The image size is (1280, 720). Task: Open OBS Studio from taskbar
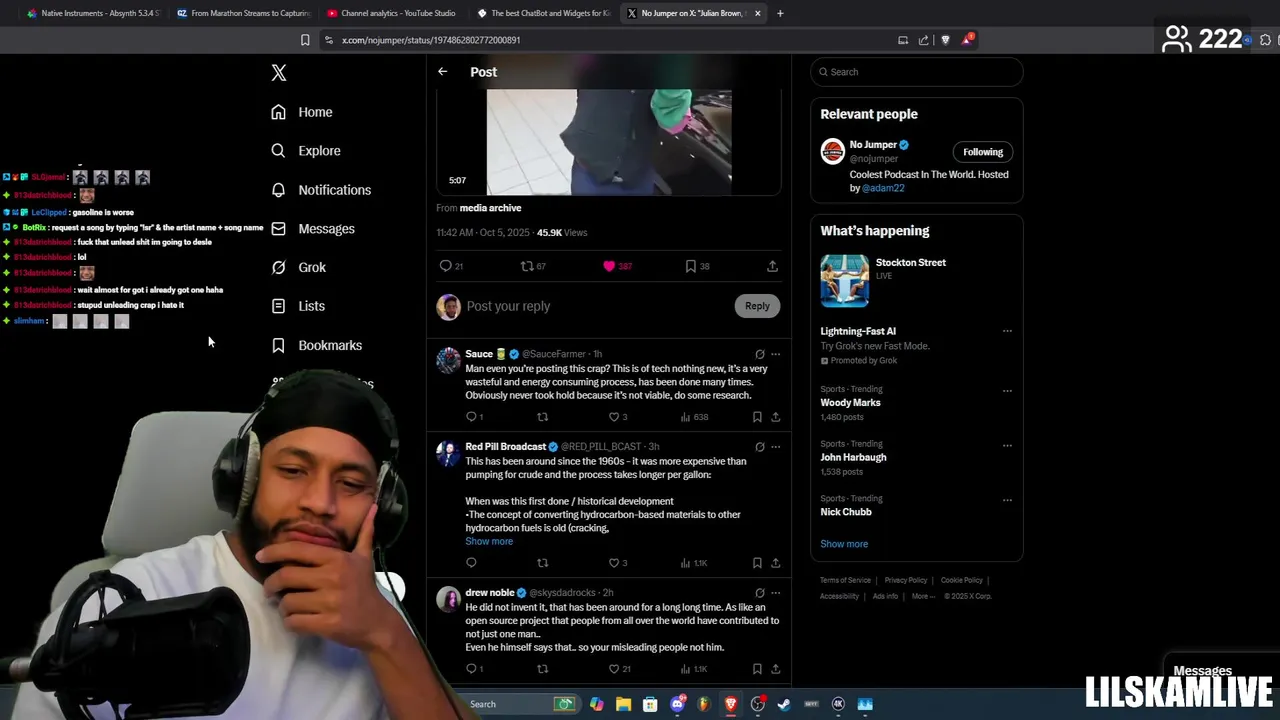(757, 704)
